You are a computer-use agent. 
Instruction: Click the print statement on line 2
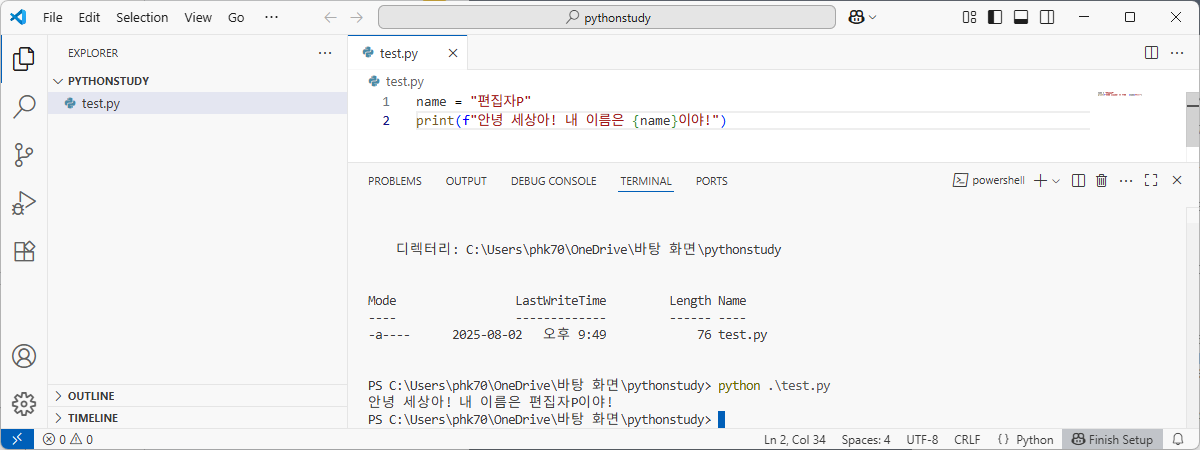point(570,121)
